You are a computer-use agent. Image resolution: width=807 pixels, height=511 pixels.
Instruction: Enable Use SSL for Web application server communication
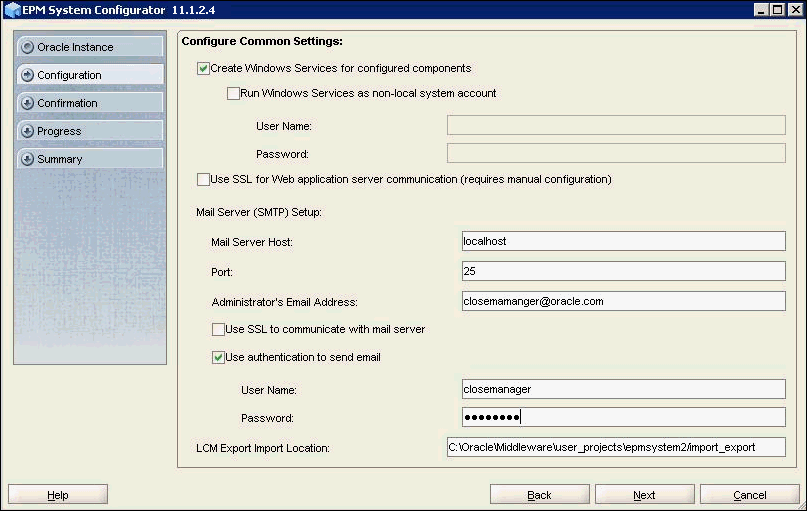(203, 180)
